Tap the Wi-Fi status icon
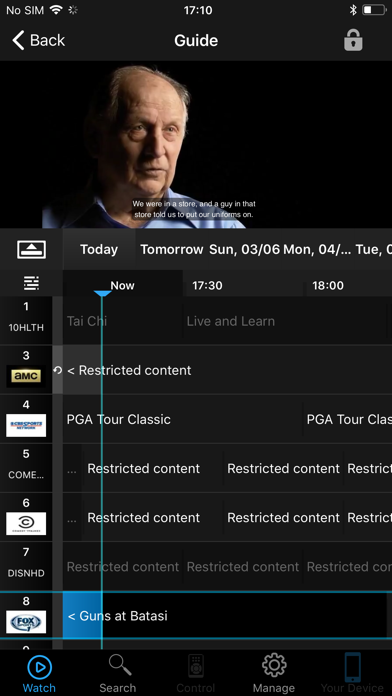This screenshot has height=696, width=392. click(56, 10)
